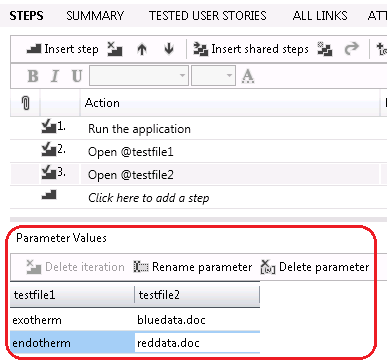
Task: Toggle Bold formatting
Action: [x=33, y=76]
